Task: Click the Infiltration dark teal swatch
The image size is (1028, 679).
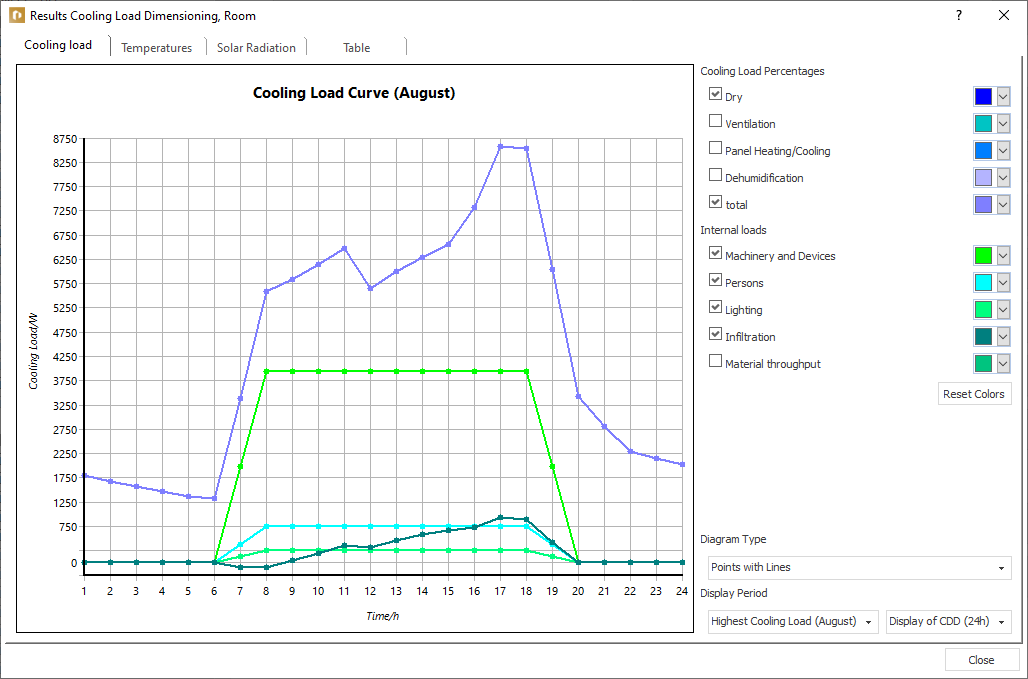Action: click(983, 336)
